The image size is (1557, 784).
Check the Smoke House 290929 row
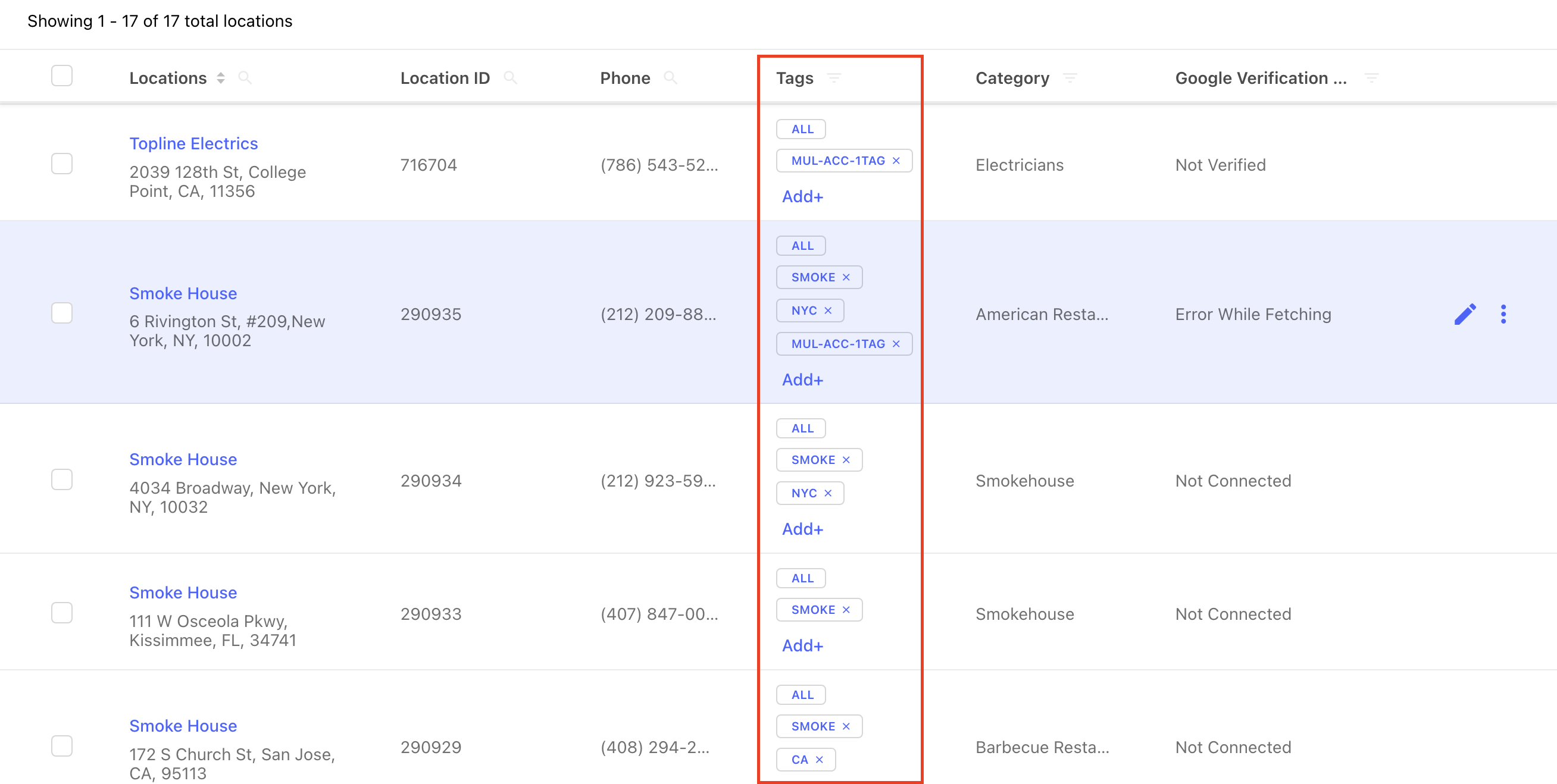62,746
